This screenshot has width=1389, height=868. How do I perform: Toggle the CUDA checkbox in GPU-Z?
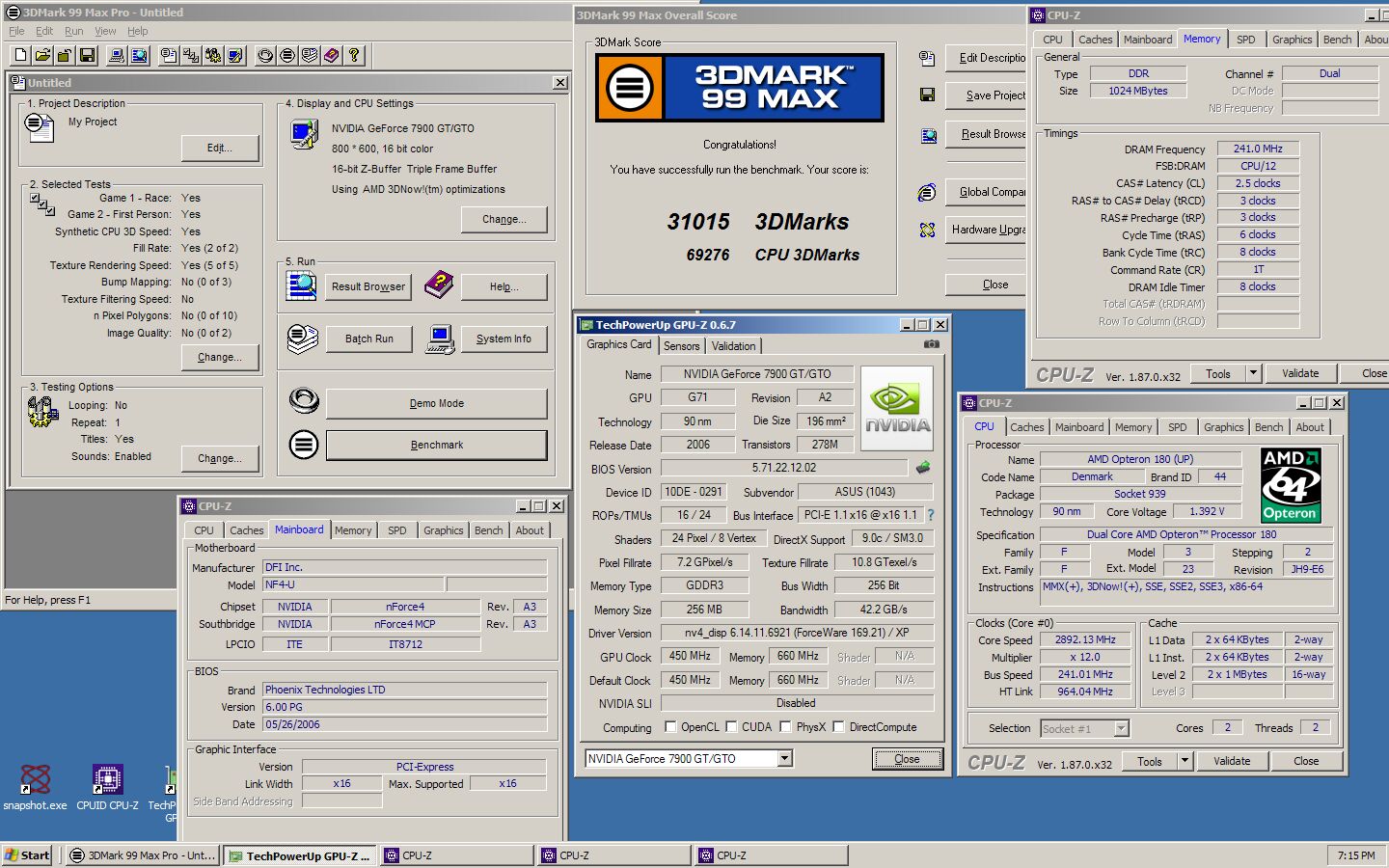(x=731, y=727)
